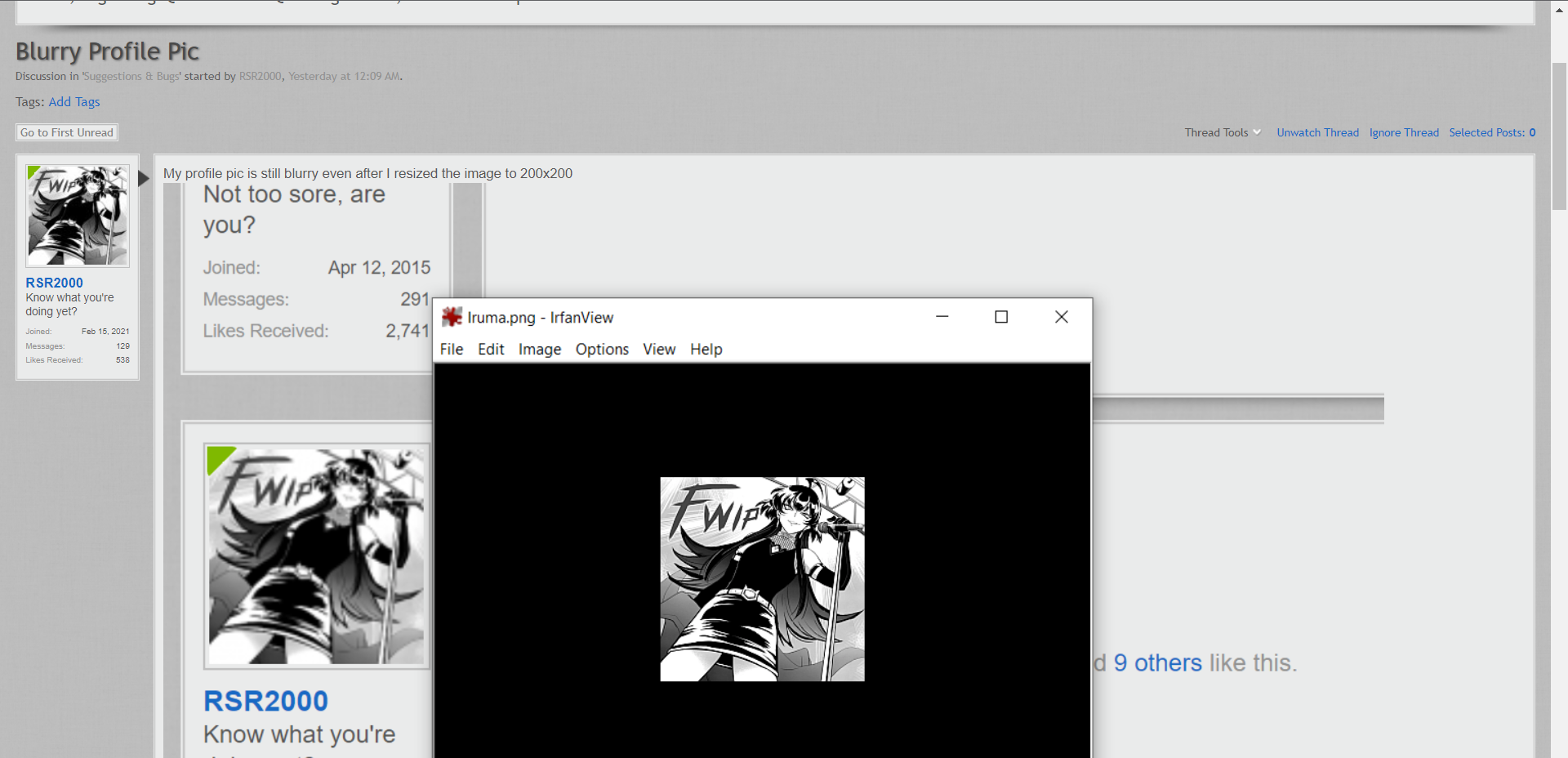
Task: Click the page vertical scrollbar thumb
Action: (1560, 135)
